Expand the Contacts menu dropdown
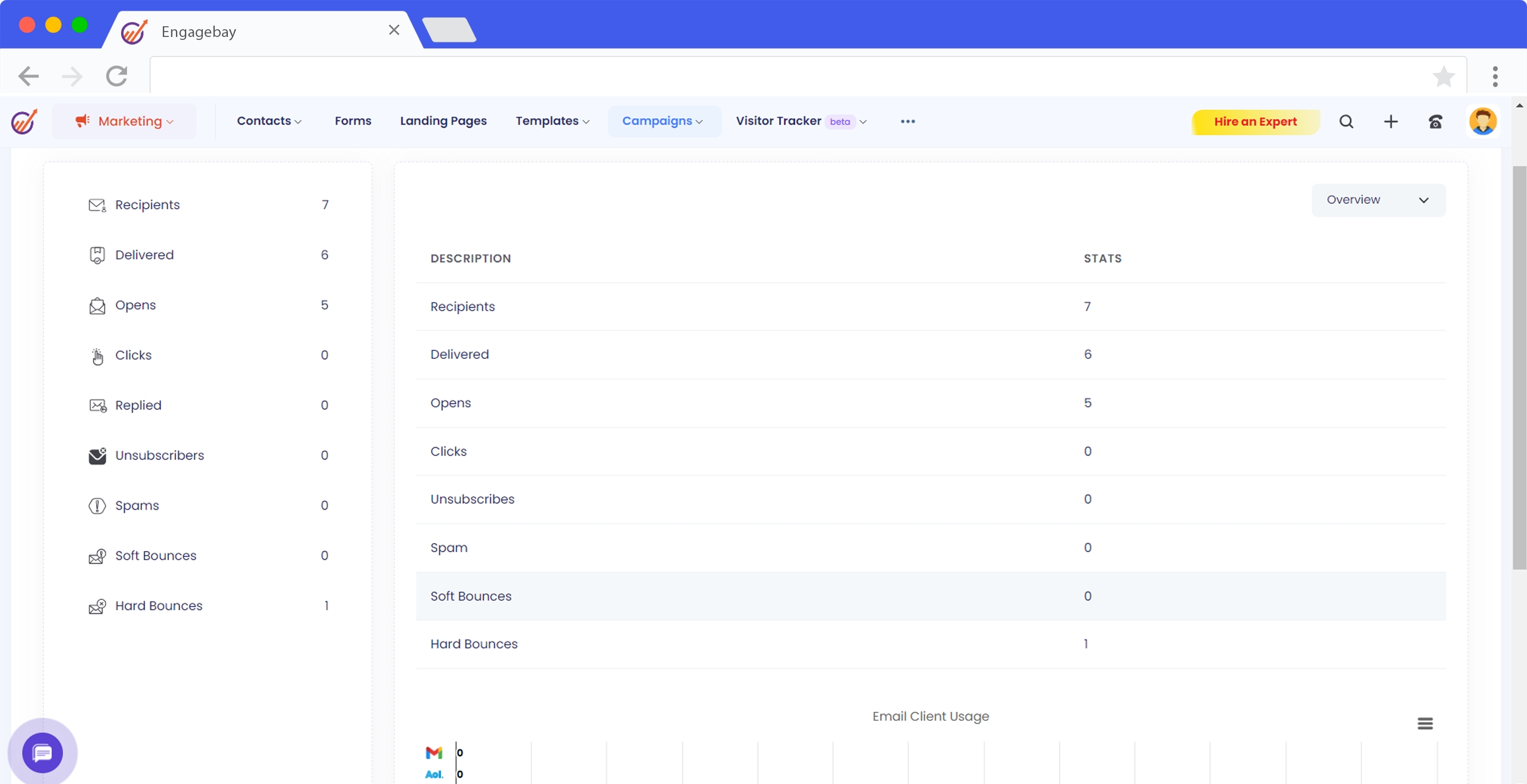 [269, 121]
